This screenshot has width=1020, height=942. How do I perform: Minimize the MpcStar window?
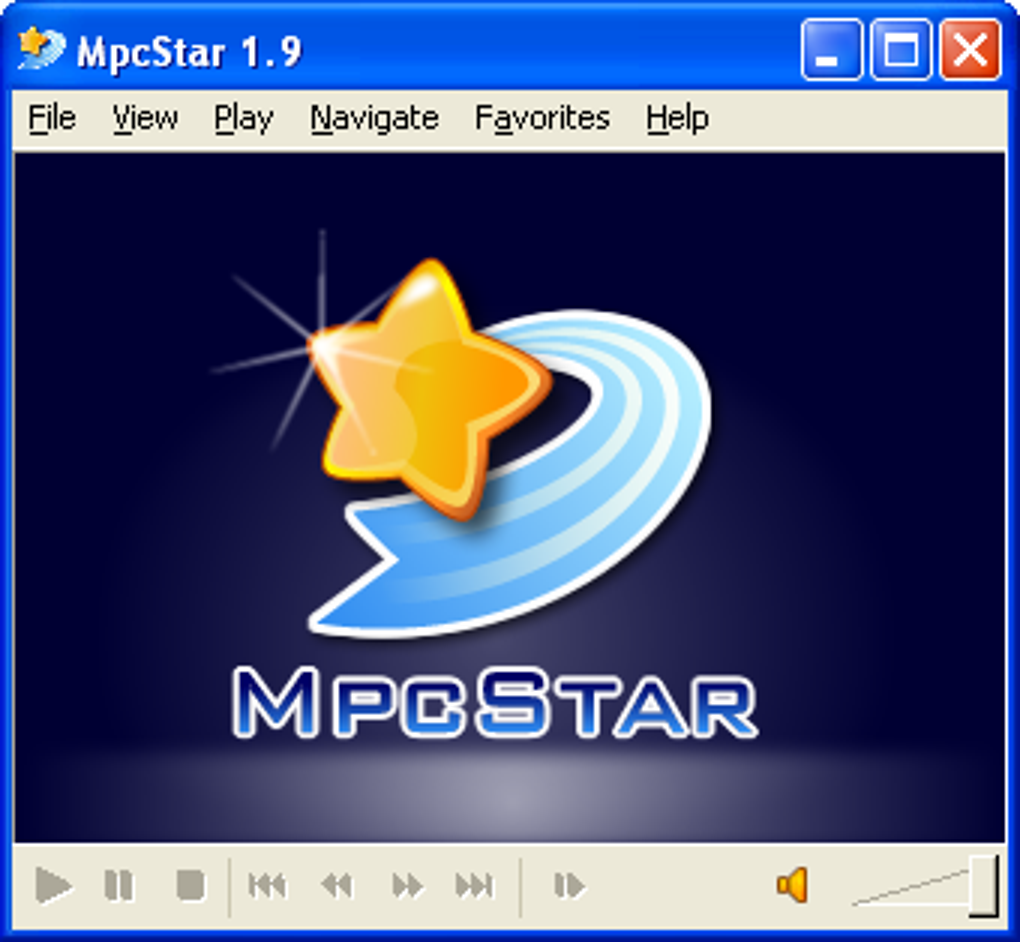tap(833, 49)
